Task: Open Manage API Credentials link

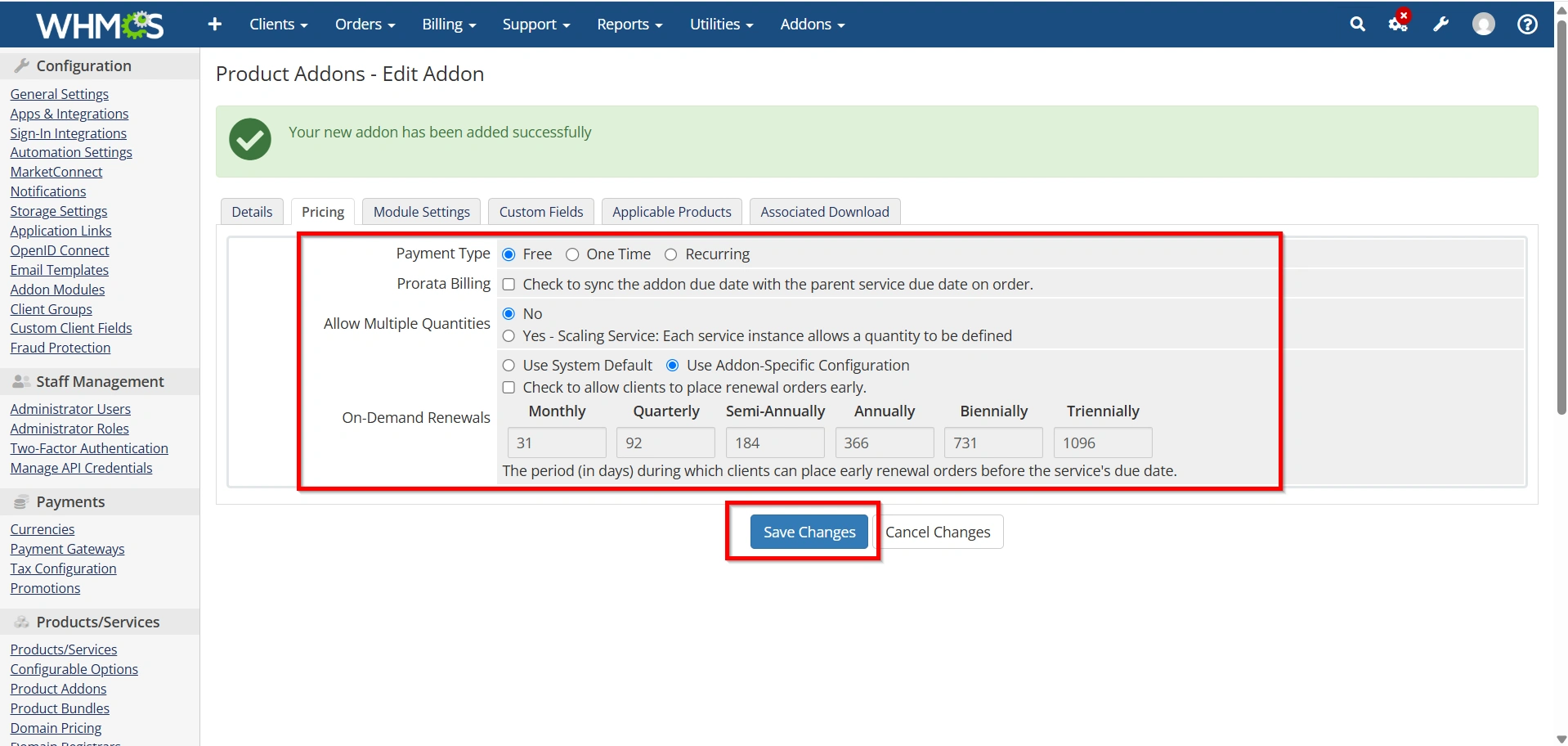Action: point(82,468)
